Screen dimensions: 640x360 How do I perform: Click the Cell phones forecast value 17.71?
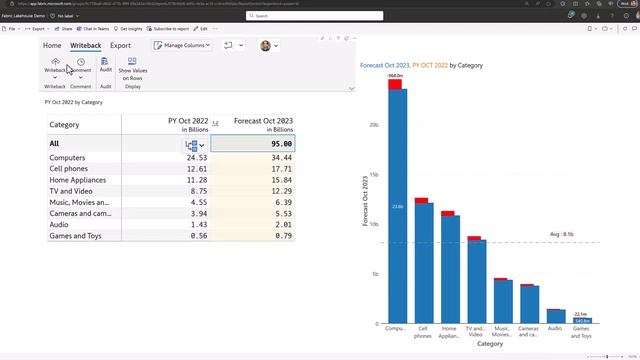tap(281, 169)
